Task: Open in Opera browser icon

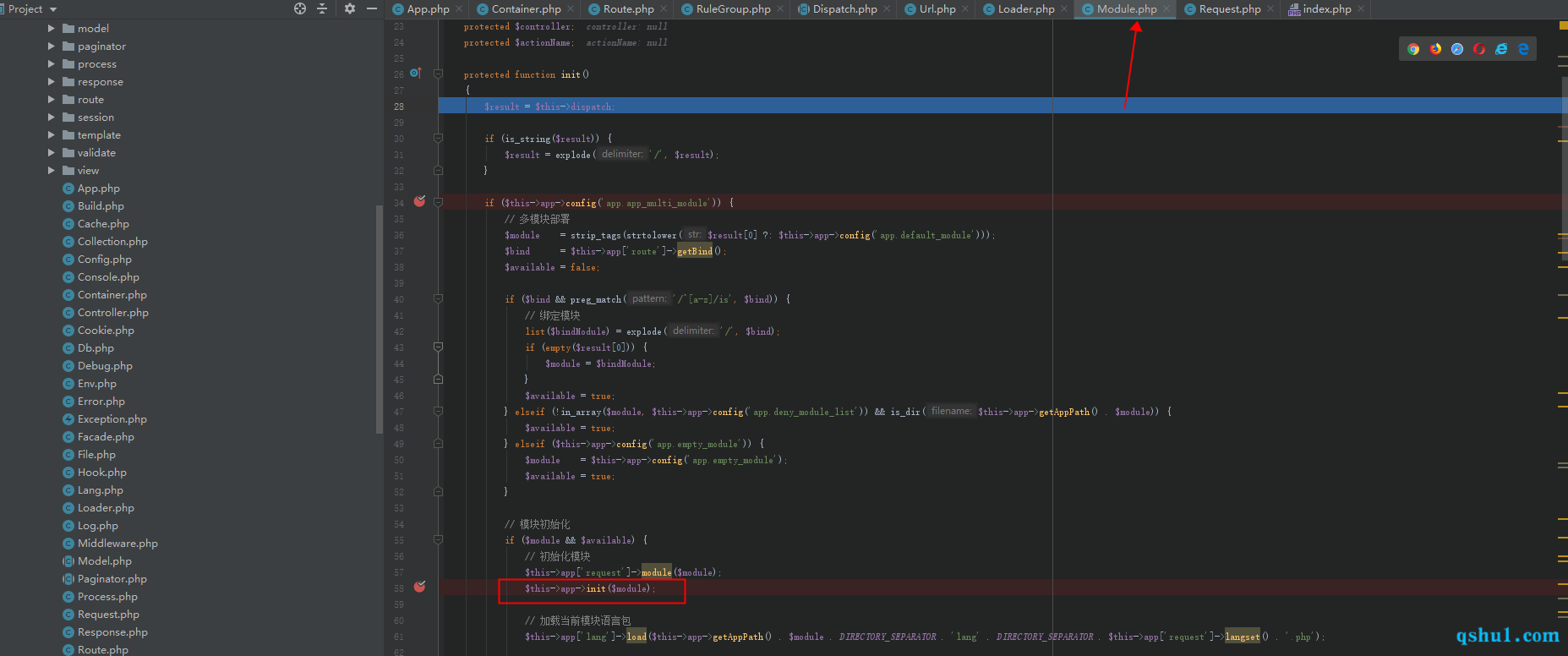Action: pos(1479,49)
